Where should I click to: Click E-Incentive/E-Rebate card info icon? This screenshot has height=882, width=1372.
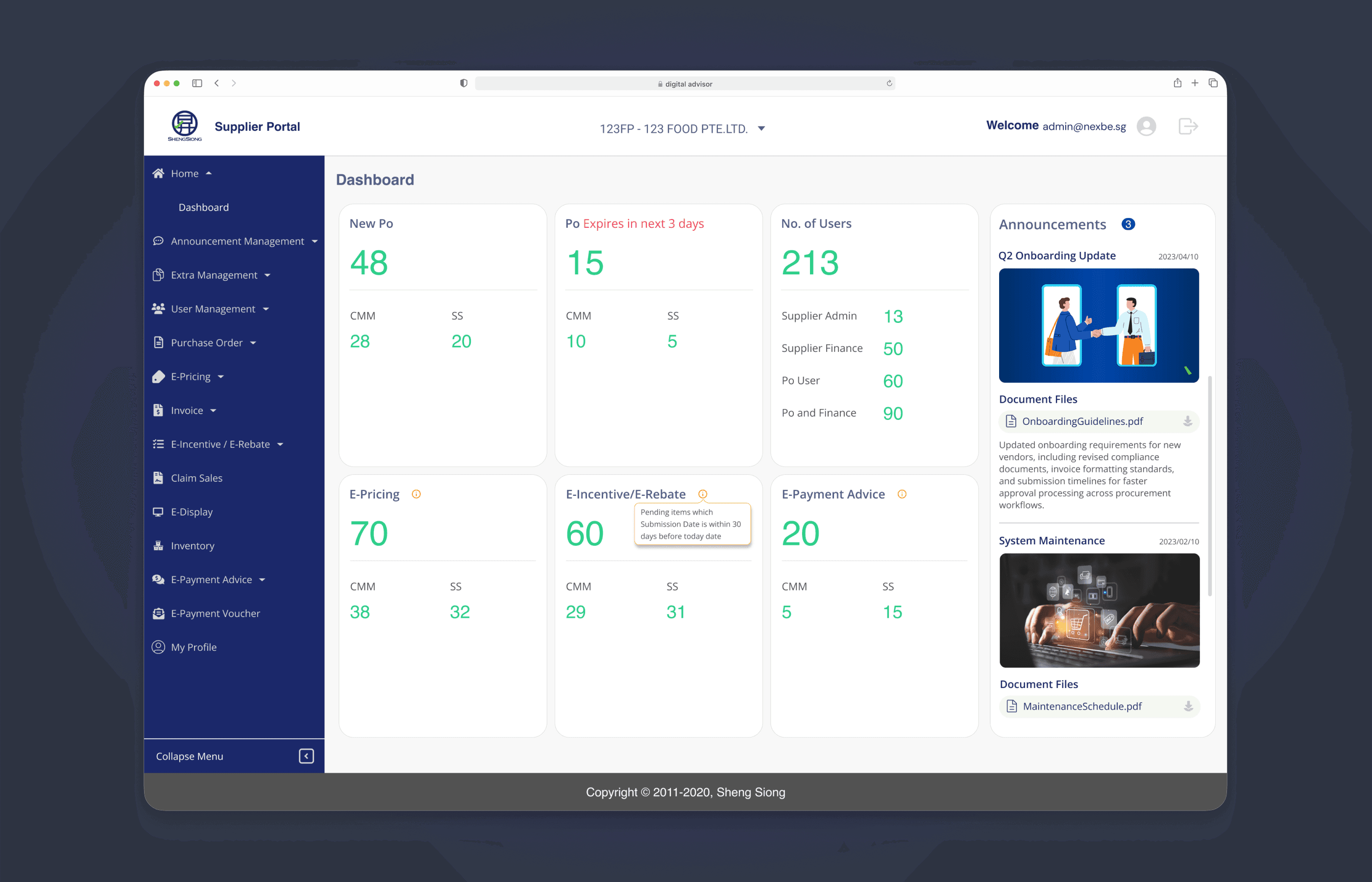(x=703, y=494)
